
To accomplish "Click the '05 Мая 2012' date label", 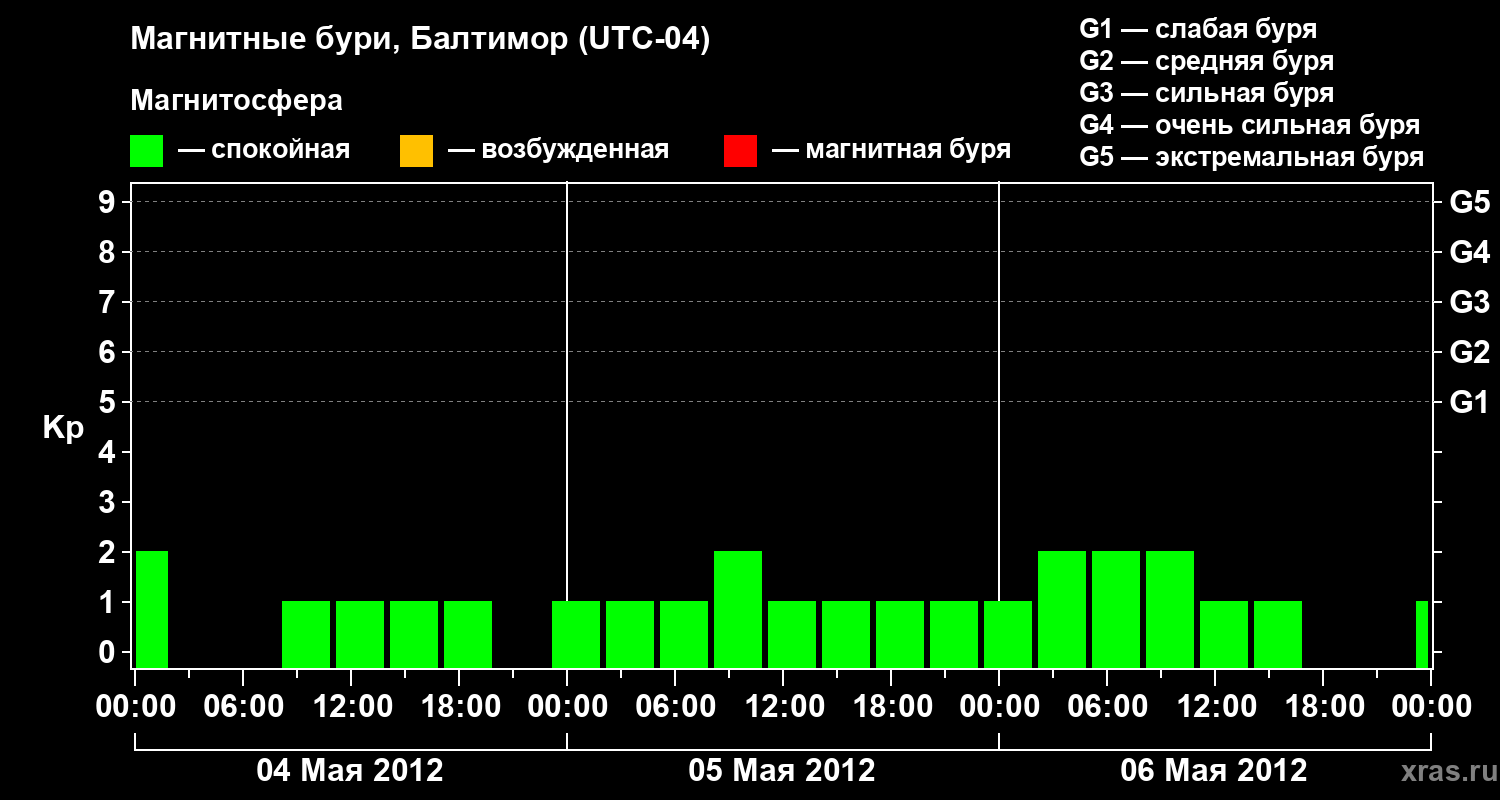I will (x=782, y=771).
